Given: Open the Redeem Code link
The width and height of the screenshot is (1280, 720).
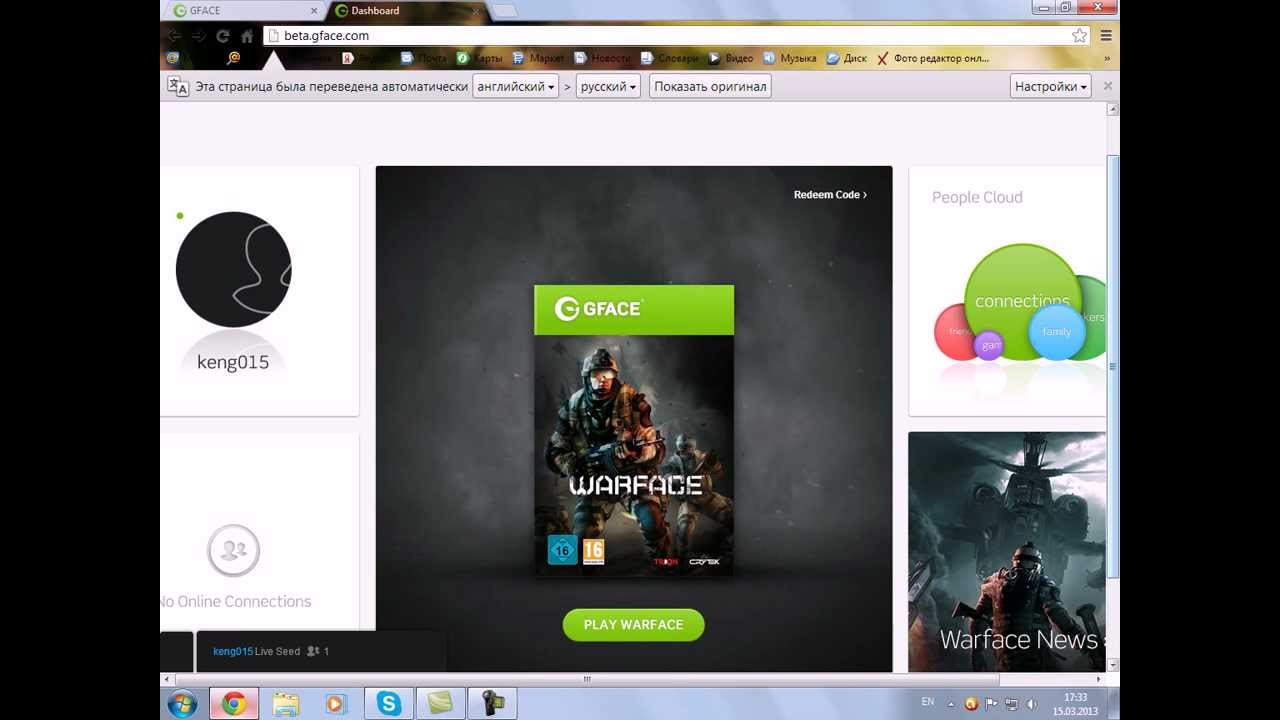Looking at the screenshot, I should coord(830,195).
